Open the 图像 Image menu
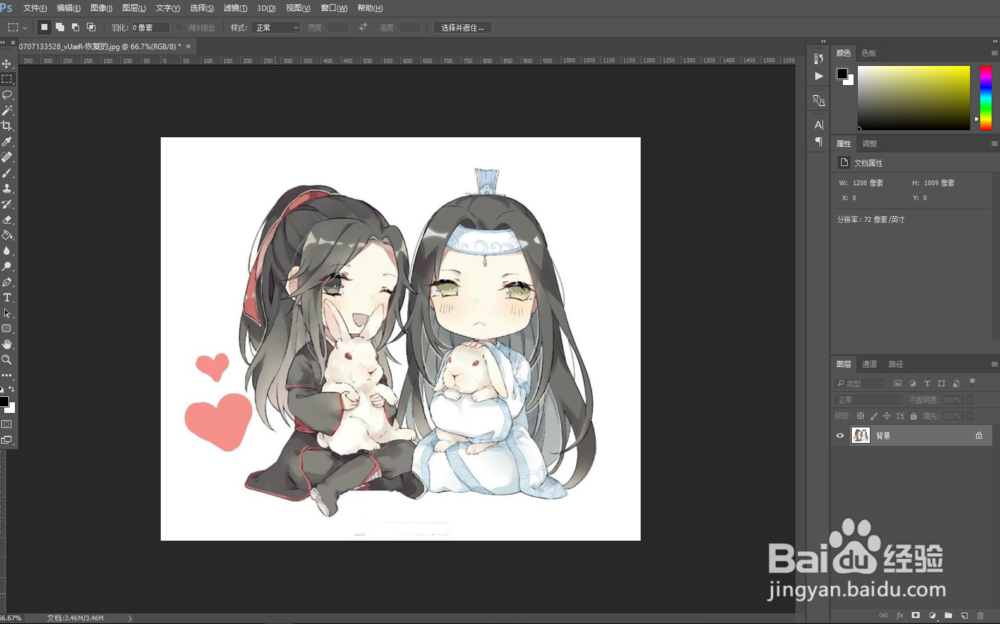 point(101,8)
